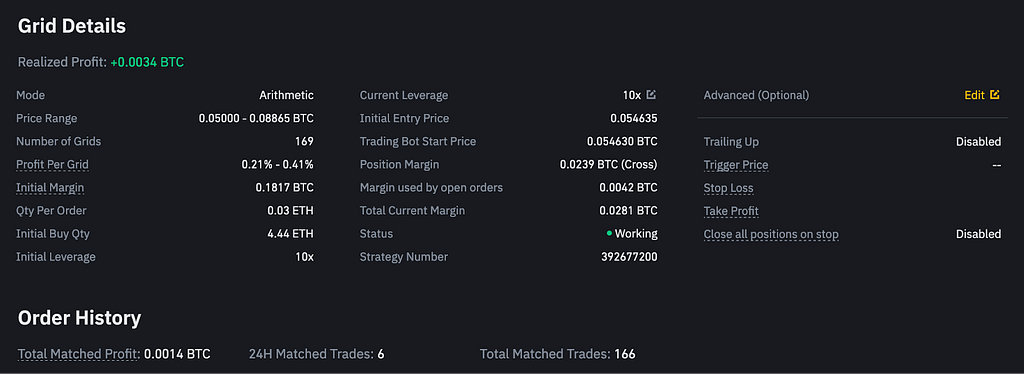The height and width of the screenshot is (374, 1024).
Task: Click the Realized Profit +0.0034 BTC value
Action: click(x=147, y=63)
